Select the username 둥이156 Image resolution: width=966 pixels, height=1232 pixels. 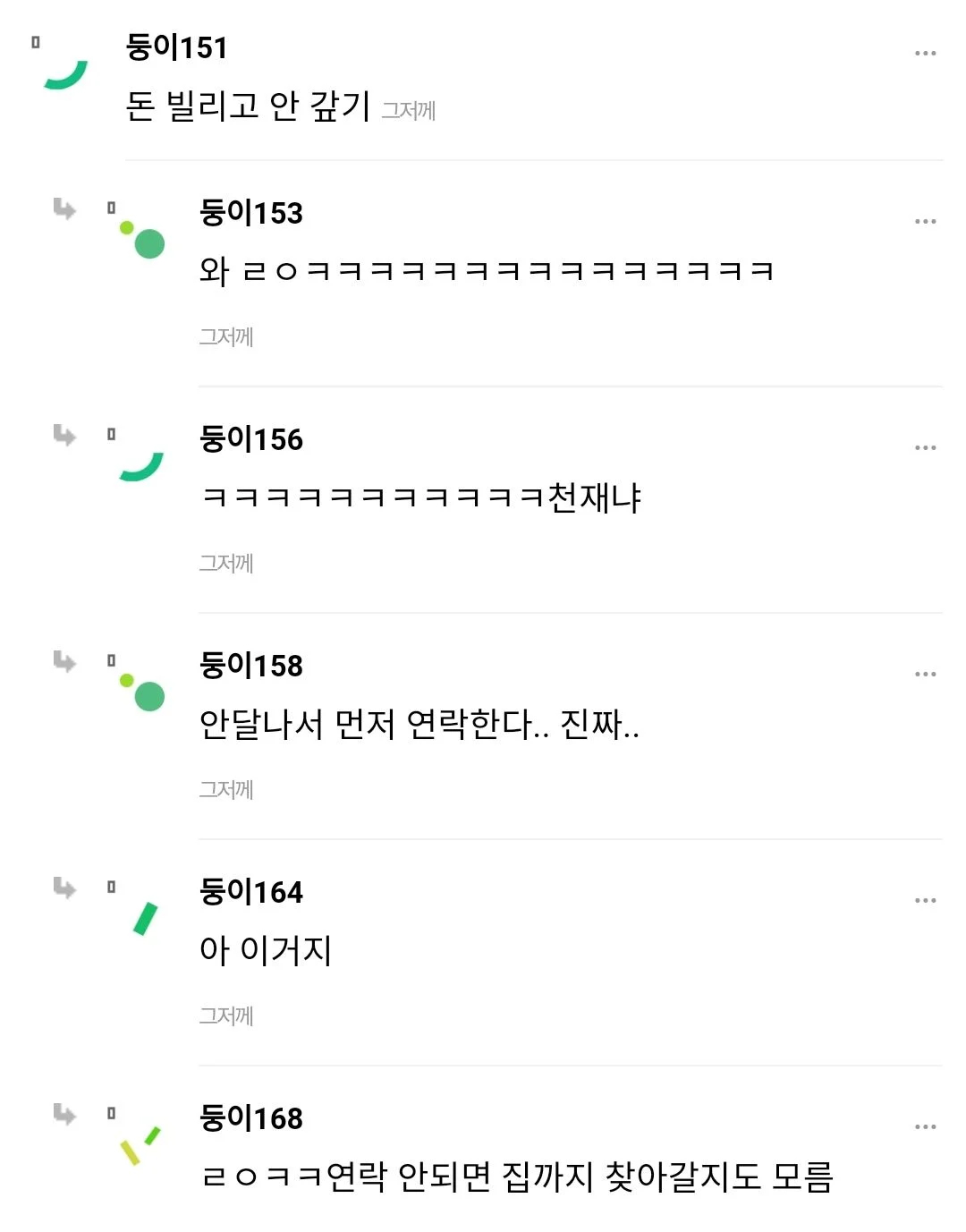[x=251, y=439]
